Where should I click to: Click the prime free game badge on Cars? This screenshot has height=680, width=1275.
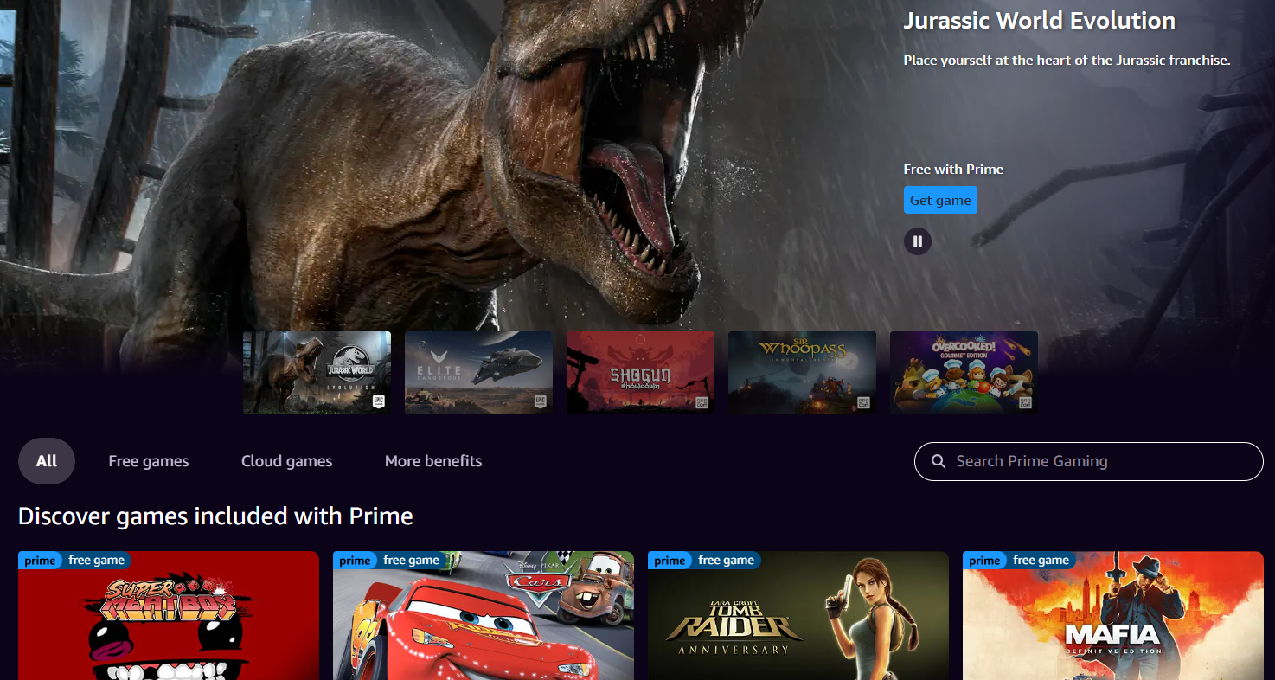[x=390, y=560]
